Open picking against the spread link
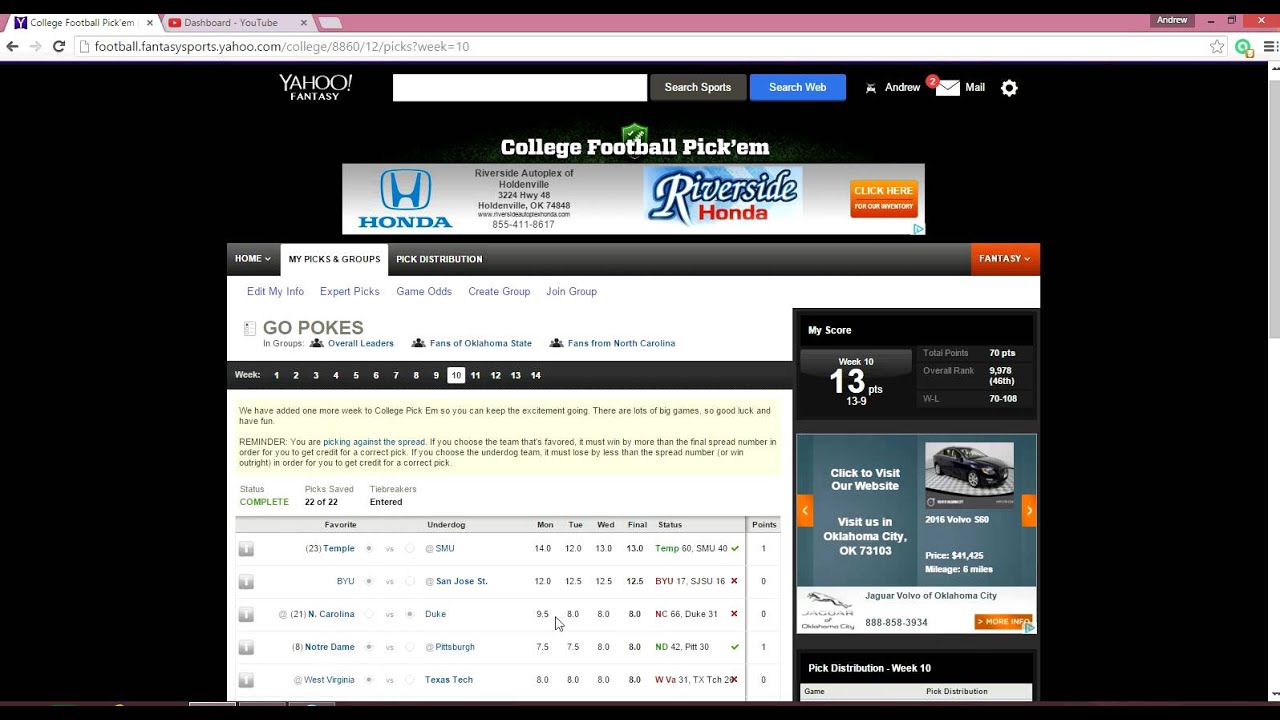This screenshot has width=1280, height=720. (x=374, y=442)
